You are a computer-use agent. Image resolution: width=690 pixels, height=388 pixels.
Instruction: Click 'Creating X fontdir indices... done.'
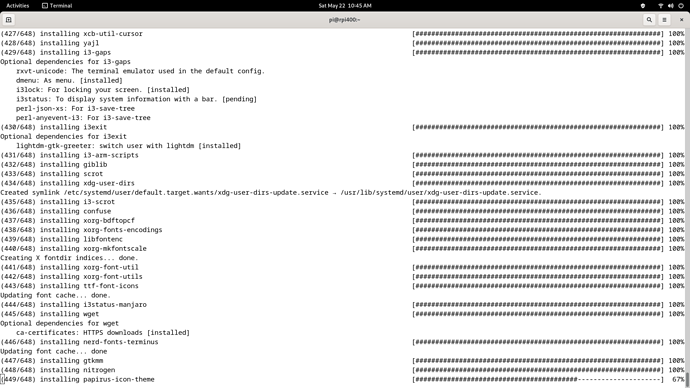[69, 258]
